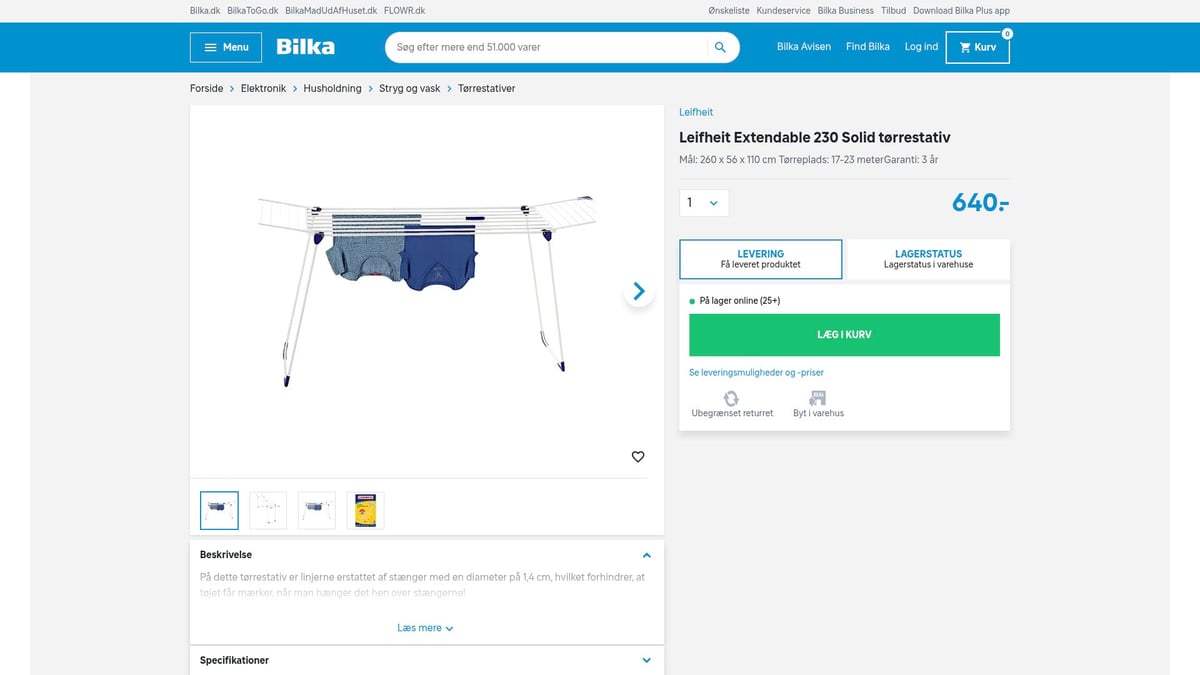Open the Leifheit brand link
This screenshot has height=675, width=1200.
pyautogui.click(x=696, y=112)
